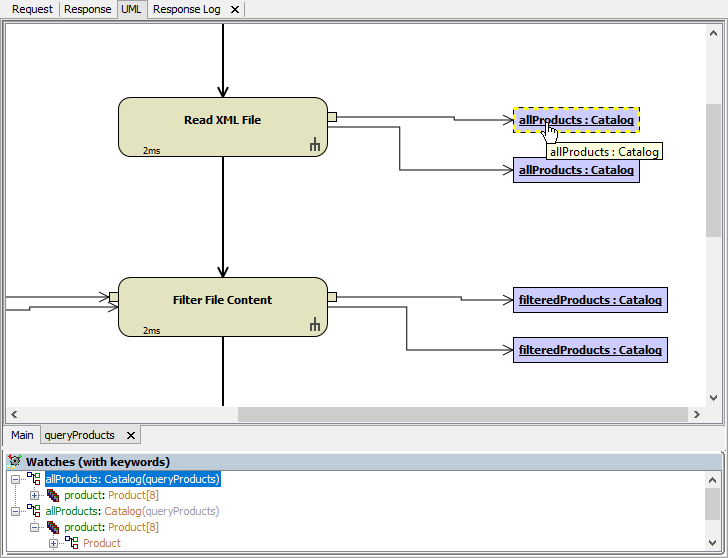Open the Response tab
The height and width of the screenshot is (558, 728).
[x=88, y=9]
